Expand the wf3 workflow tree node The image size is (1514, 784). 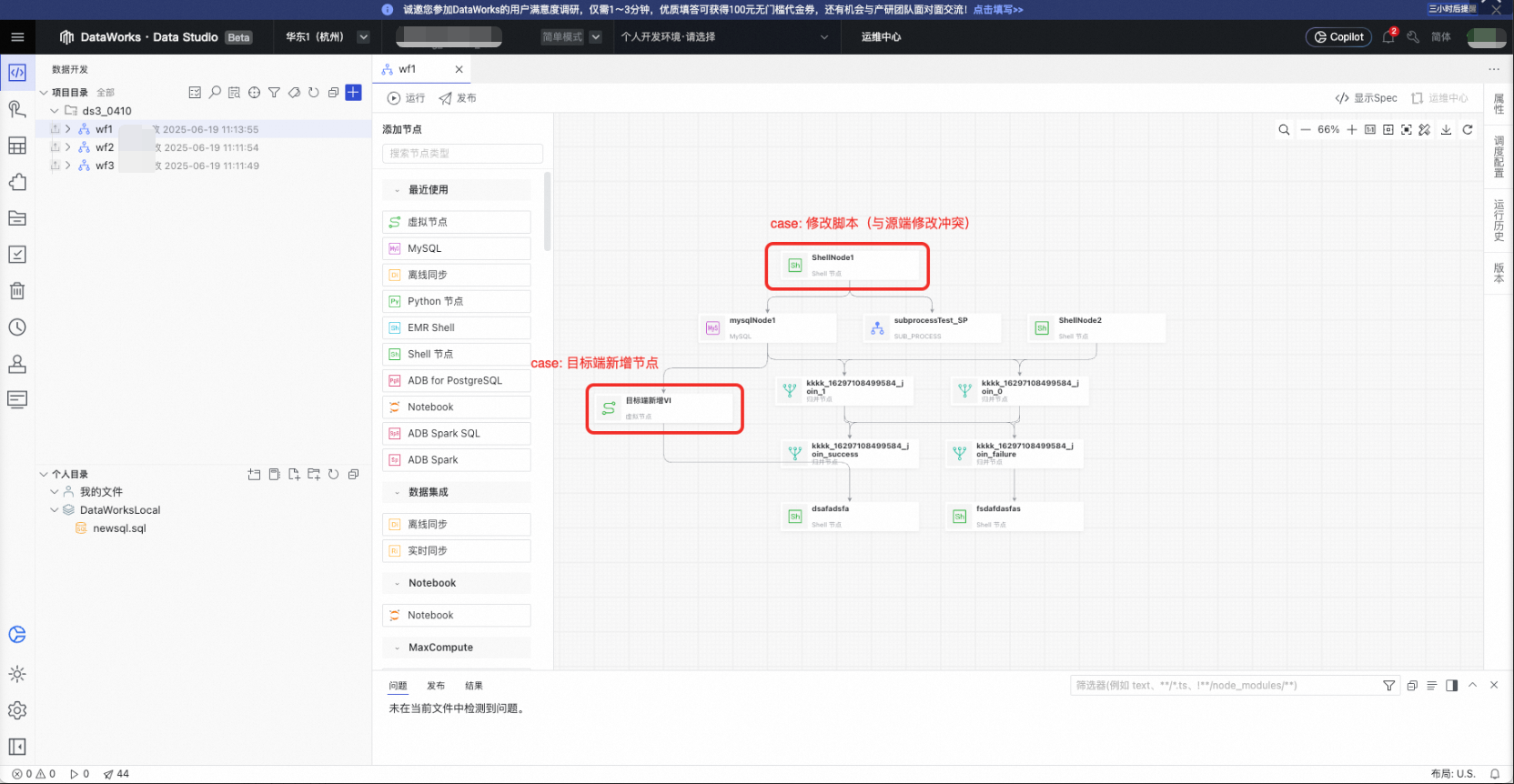(68, 166)
